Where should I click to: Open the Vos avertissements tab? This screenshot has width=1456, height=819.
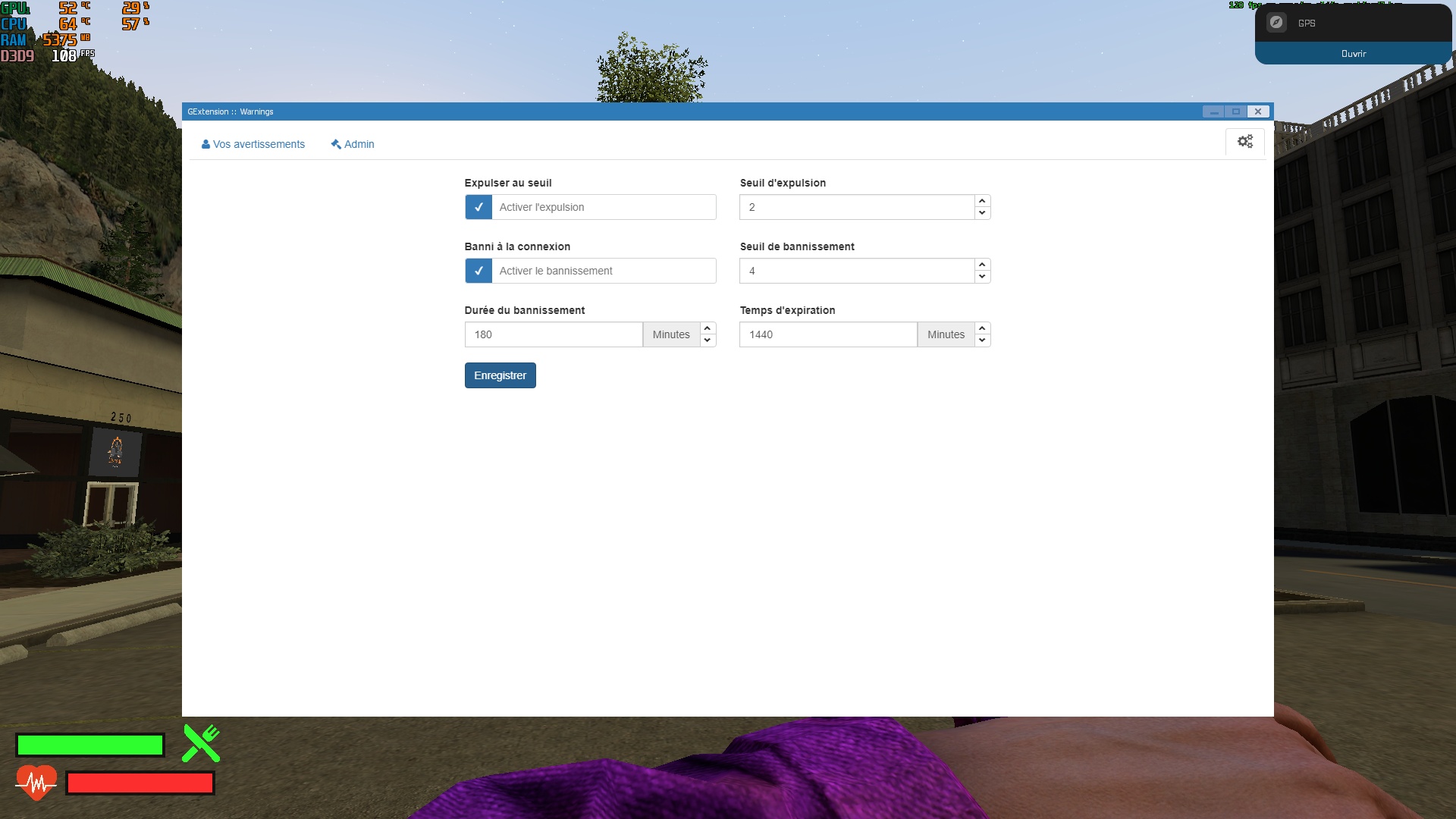[253, 144]
